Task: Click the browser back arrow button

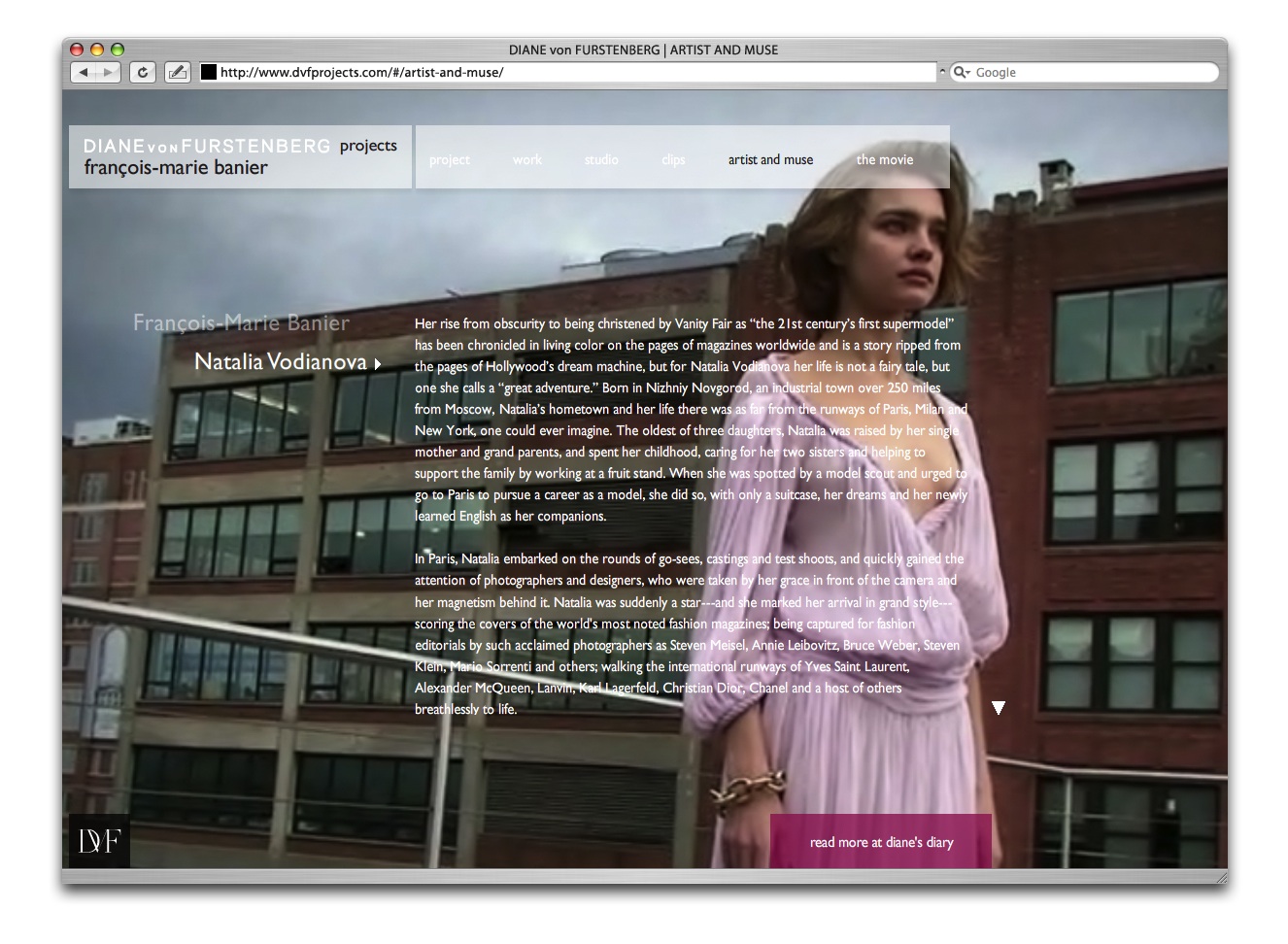Action: pyautogui.click(x=84, y=72)
